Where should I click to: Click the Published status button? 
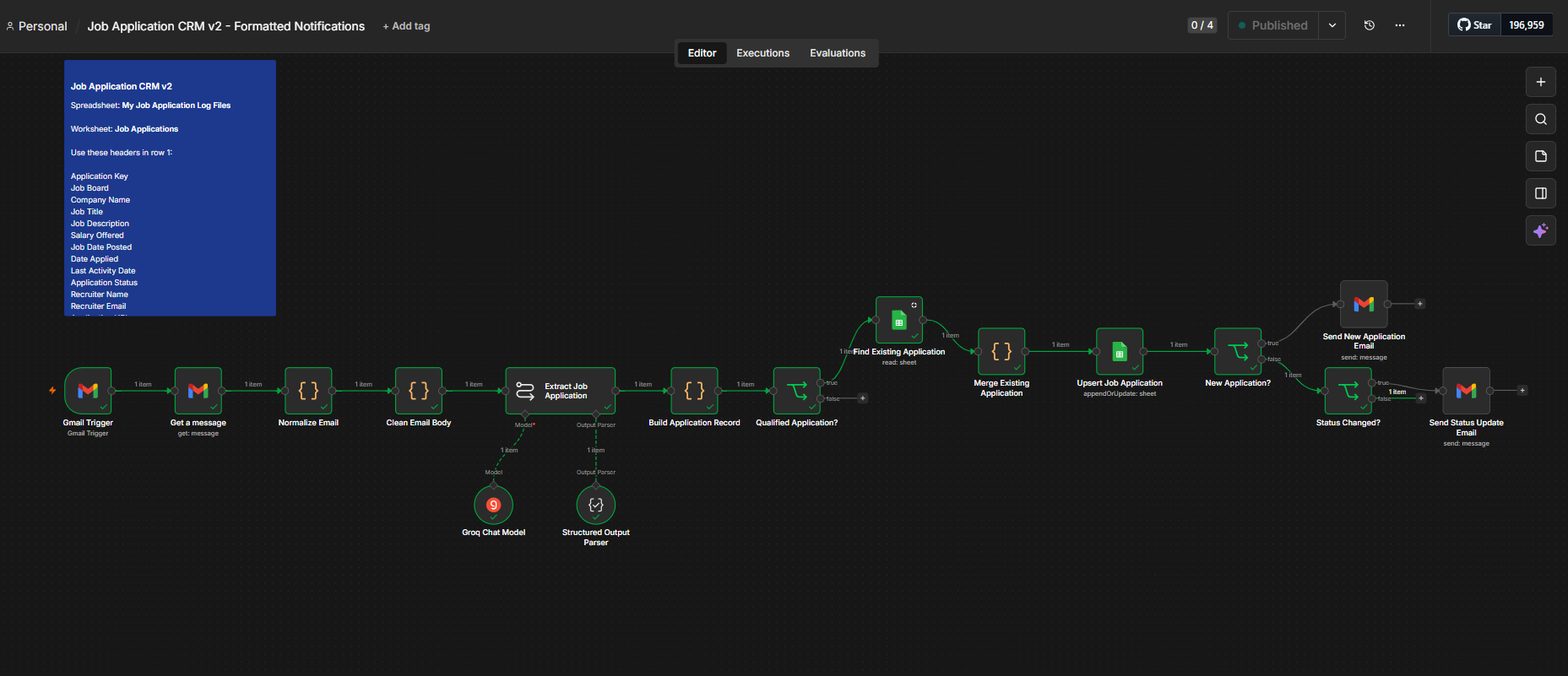point(1273,25)
